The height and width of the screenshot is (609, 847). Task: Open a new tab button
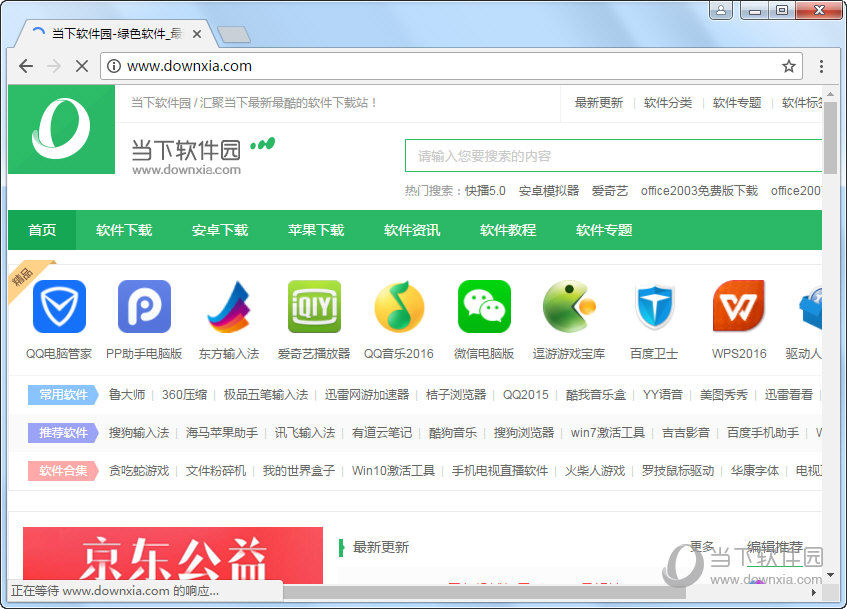(234, 35)
